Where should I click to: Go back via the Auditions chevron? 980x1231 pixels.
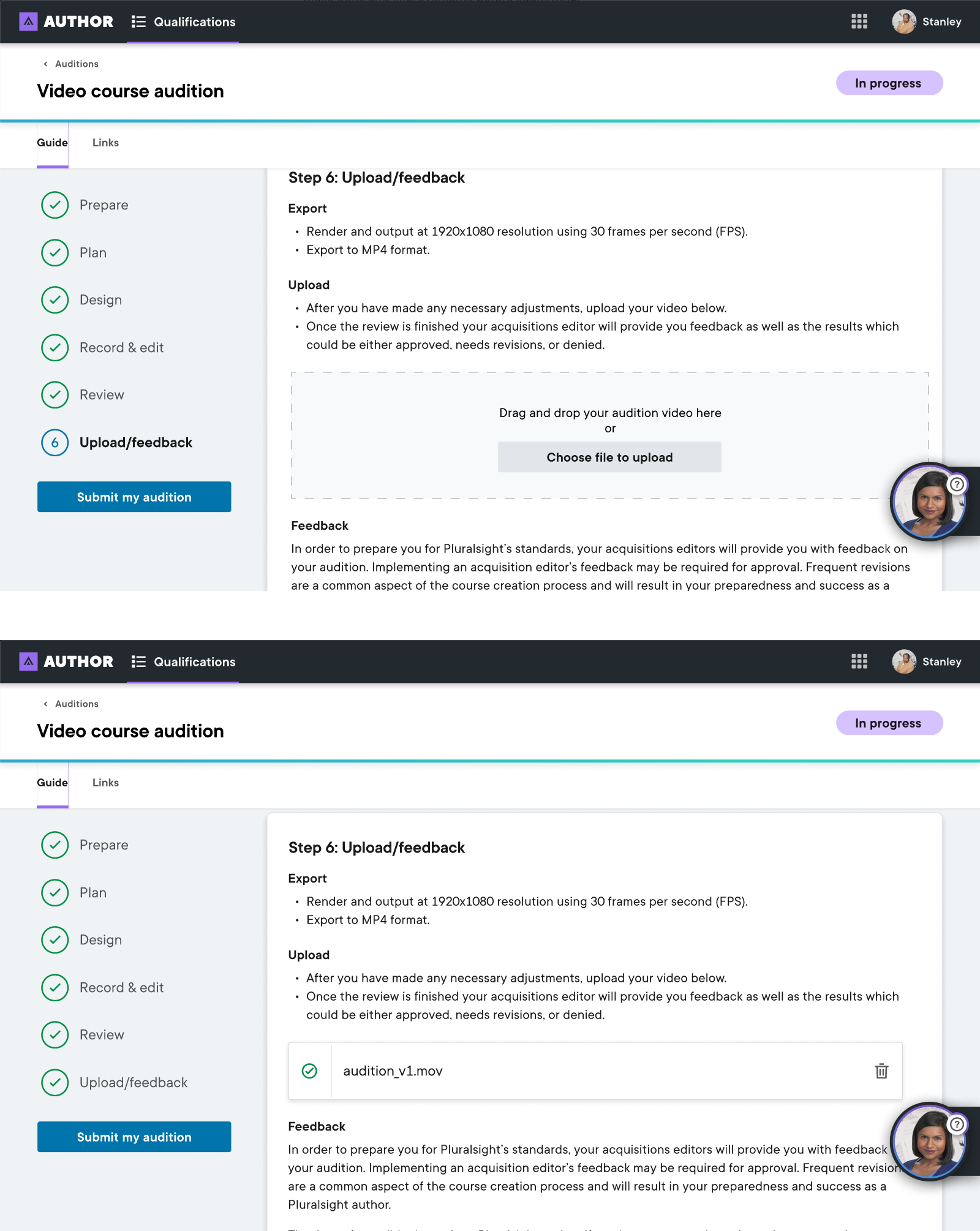point(46,64)
